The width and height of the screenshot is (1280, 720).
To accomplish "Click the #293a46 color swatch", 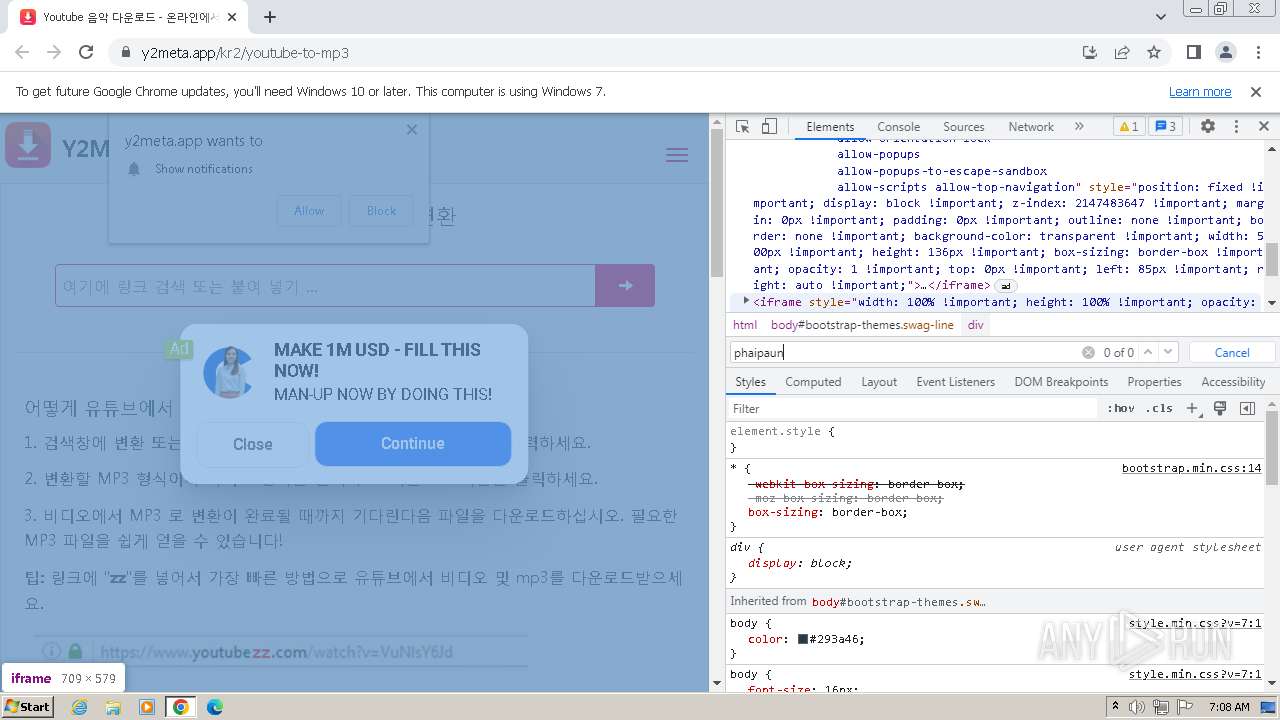I will (x=802, y=639).
